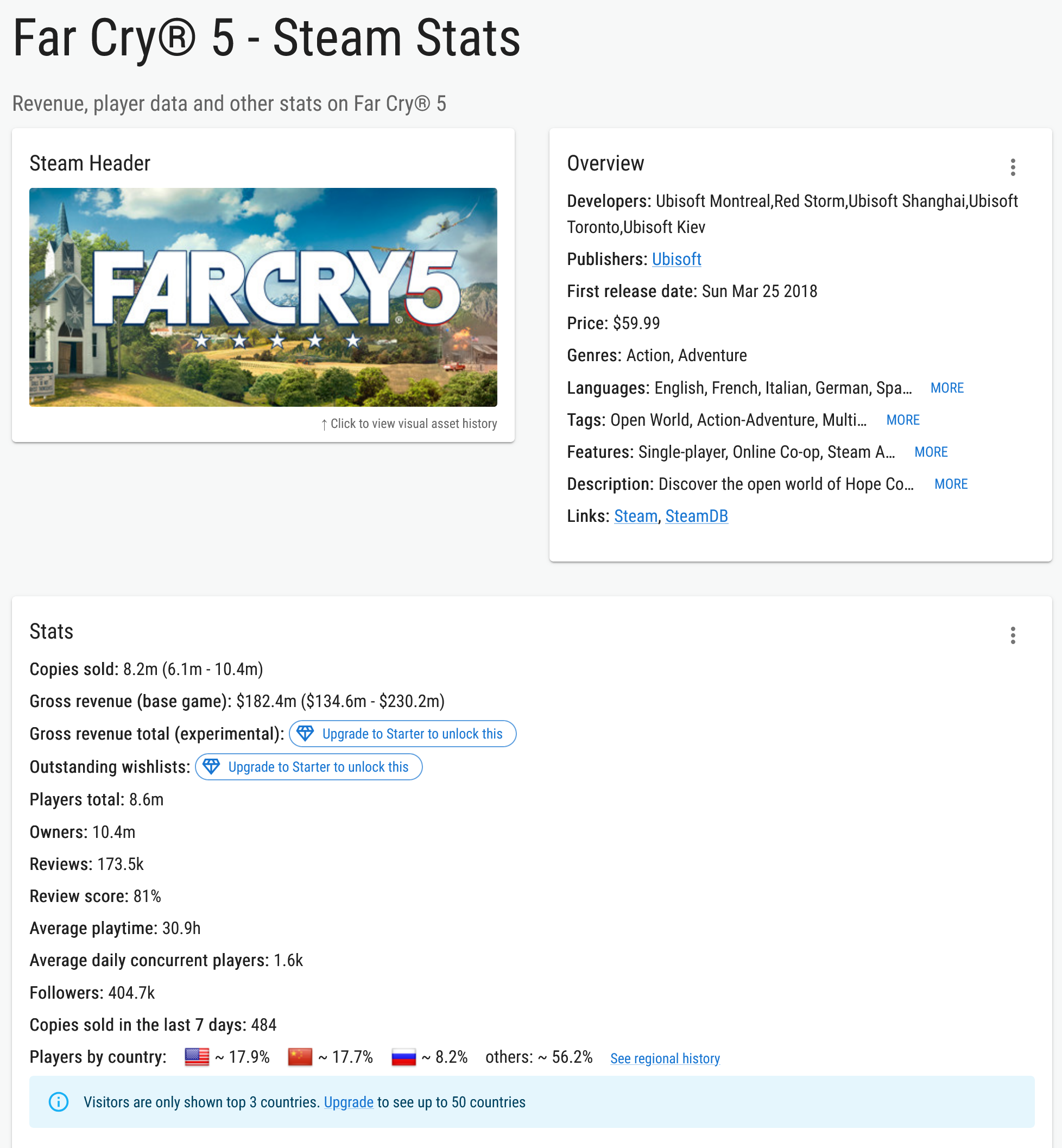The image size is (1062, 1148).
Task: Click the Upgrade link in the countries notice
Action: coord(349,1102)
